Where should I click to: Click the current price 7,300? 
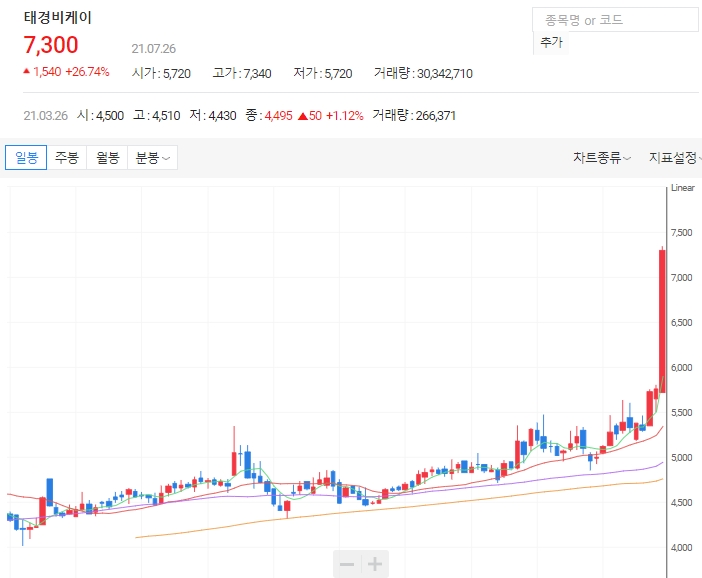point(51,45)
